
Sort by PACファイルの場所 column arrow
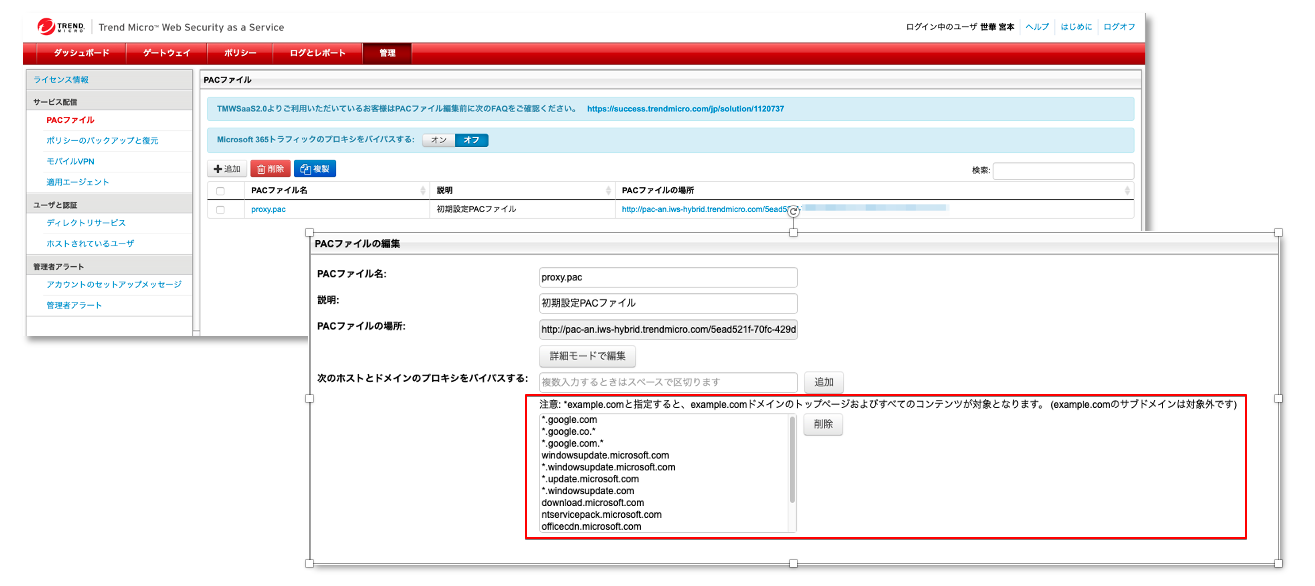point(1128,190)
